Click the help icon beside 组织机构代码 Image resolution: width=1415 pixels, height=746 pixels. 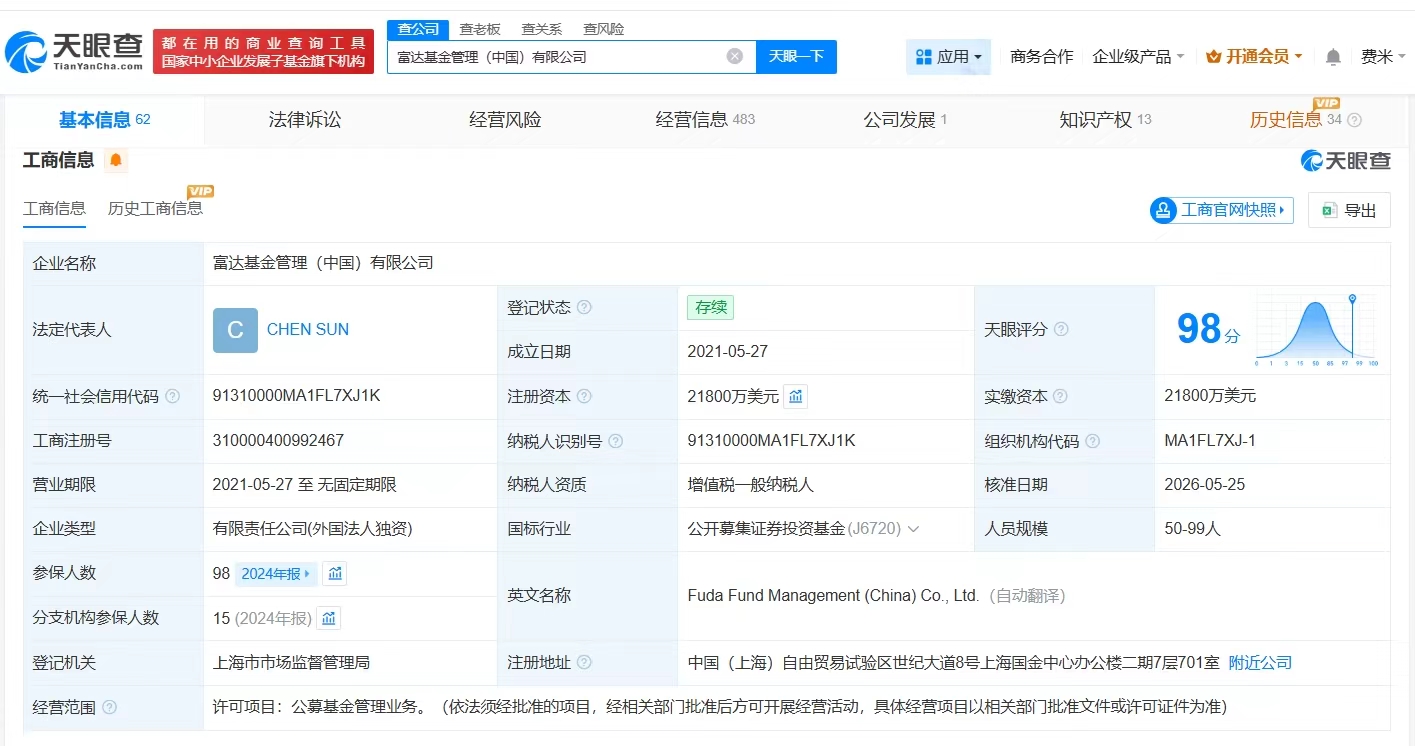point(1093,441)
